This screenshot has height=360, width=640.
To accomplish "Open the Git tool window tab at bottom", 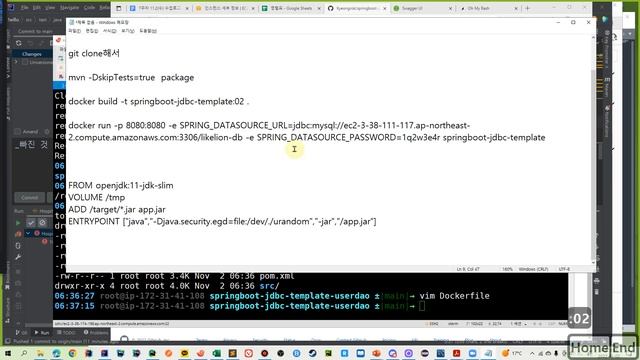I will [21, 333].
